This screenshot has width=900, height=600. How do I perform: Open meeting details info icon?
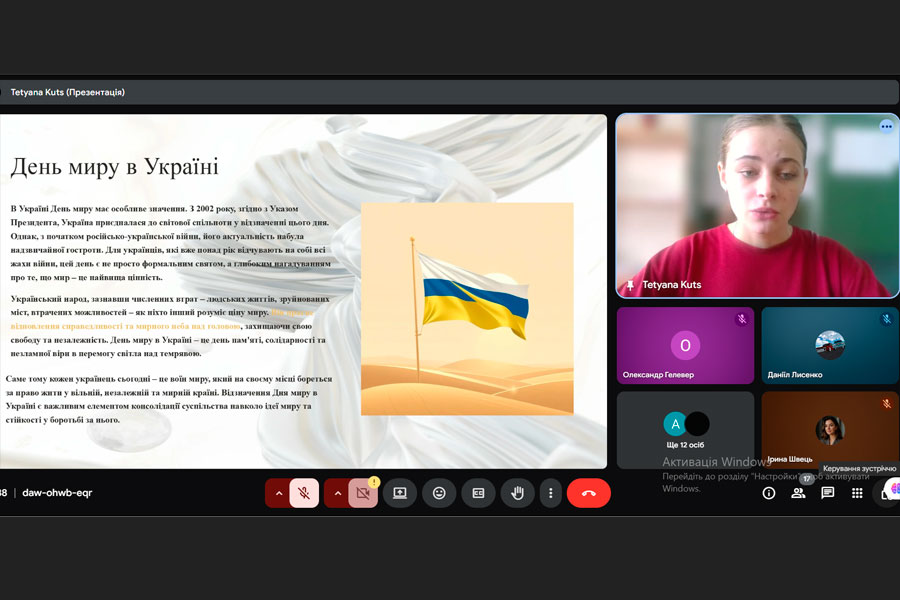pyautogui.click(x=769, y=493)
